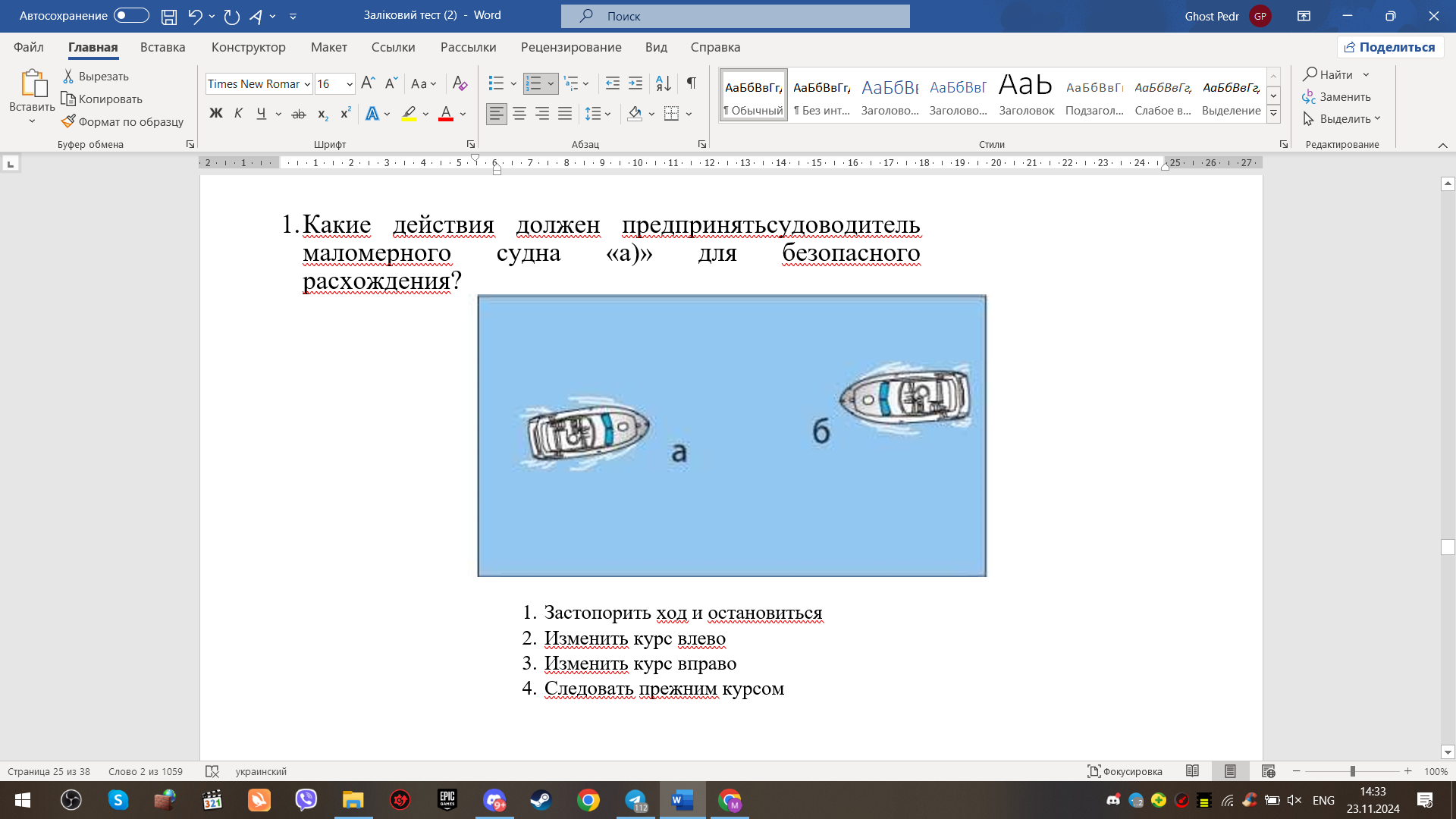The width and height of the screenshot is (1456, 819).
Task: Expand font color dropdown arrow
Action: click(463, 114)
